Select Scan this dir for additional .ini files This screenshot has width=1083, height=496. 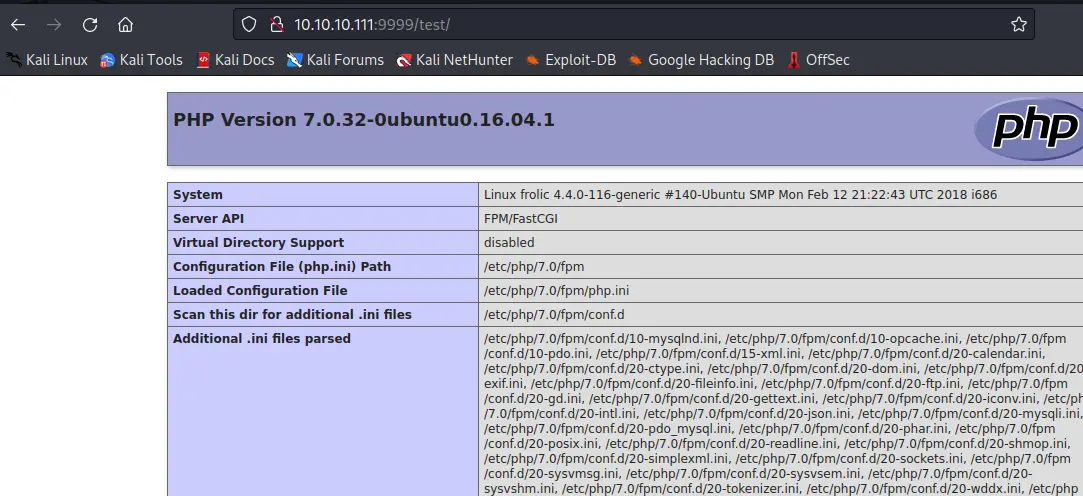pyautogui.click(x=292, y=315)
